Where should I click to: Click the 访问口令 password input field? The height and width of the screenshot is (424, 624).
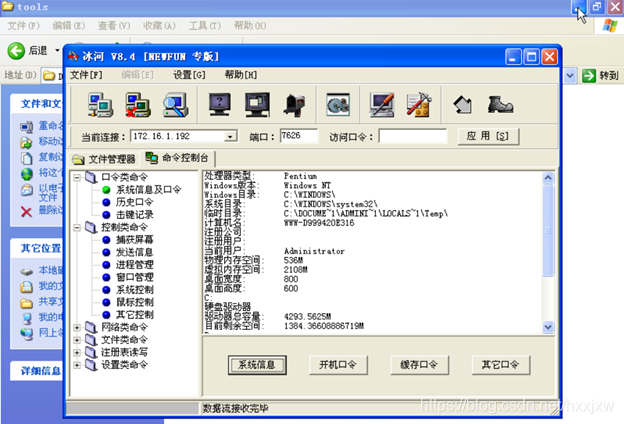coord(412,136)
